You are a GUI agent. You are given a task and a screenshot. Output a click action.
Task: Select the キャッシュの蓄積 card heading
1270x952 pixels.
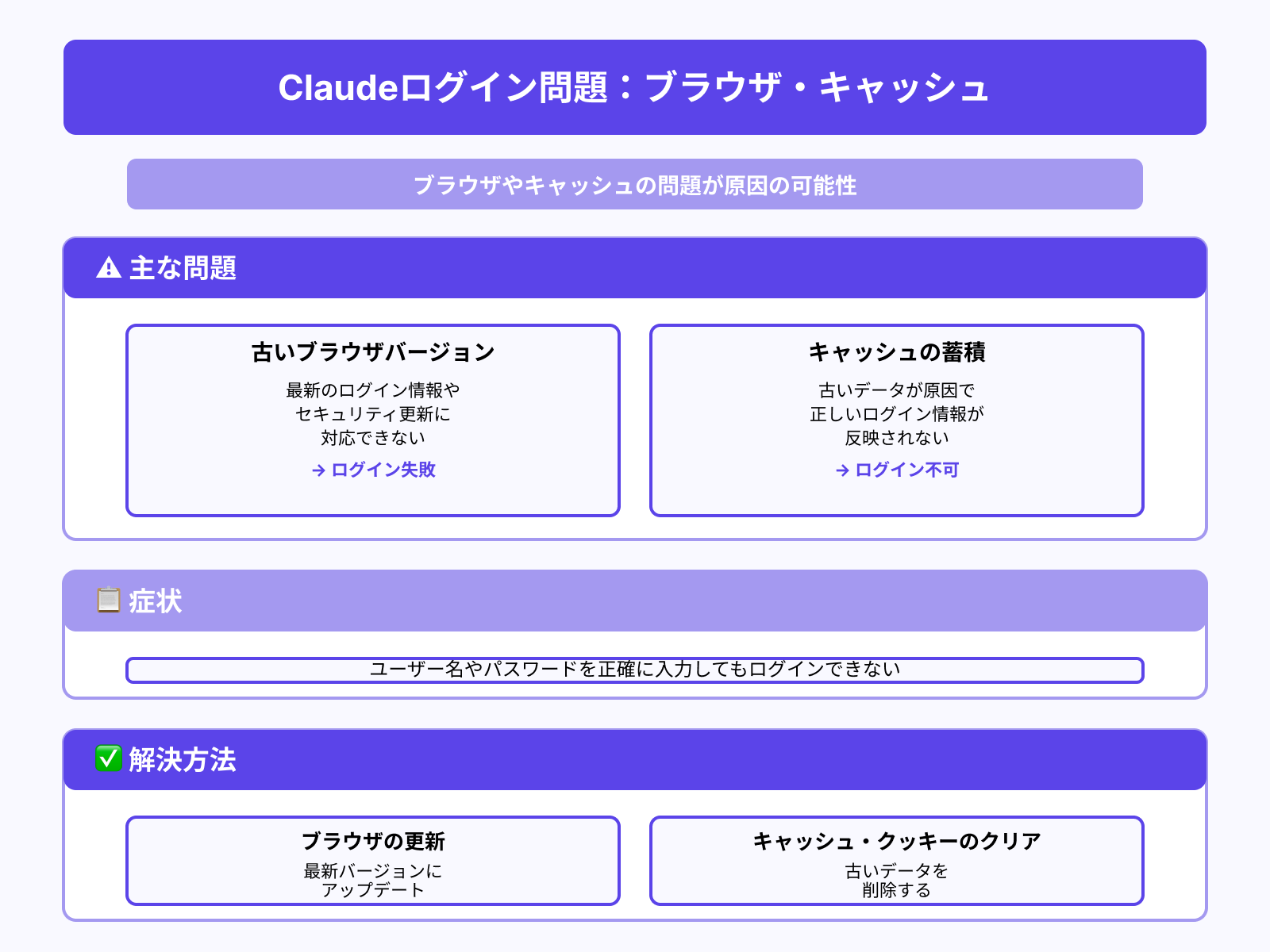(x=897, y=352)
